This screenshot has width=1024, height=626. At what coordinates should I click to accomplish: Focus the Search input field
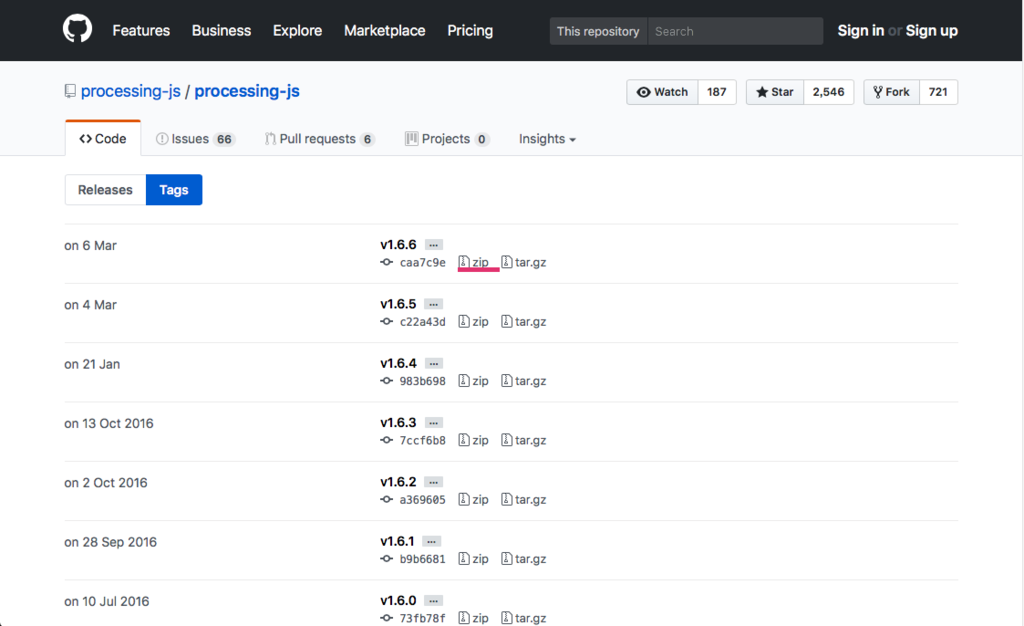tap(735, 31)
